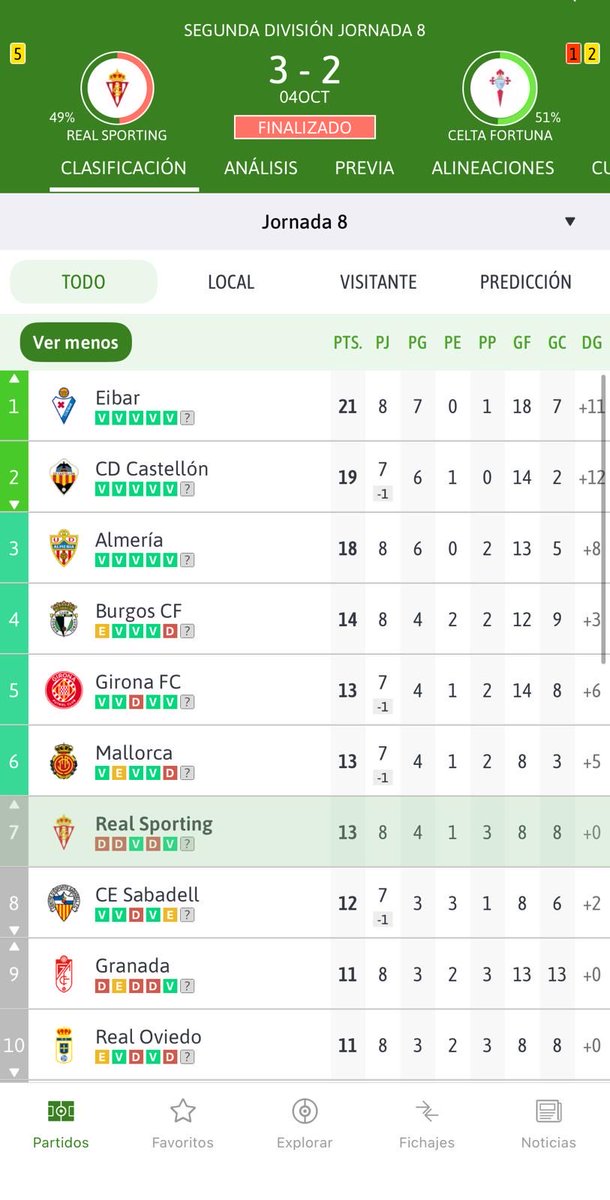Select the TODO filter

pyautogui.click(x=83, y=282)
